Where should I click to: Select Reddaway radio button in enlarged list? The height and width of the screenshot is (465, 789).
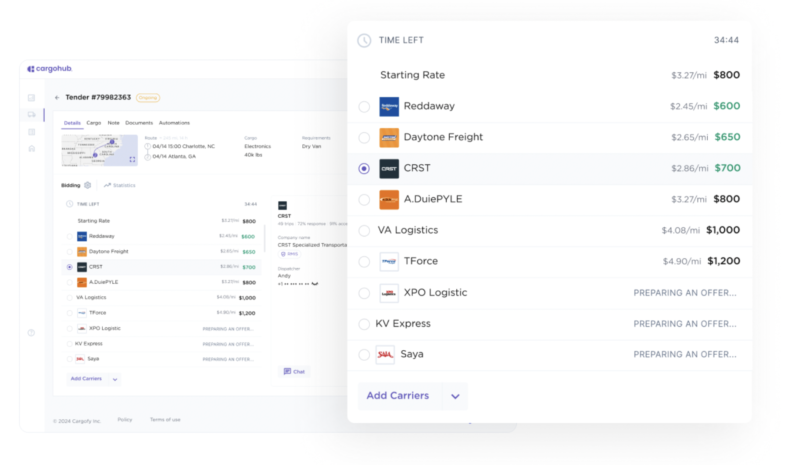tap(364, 106)
